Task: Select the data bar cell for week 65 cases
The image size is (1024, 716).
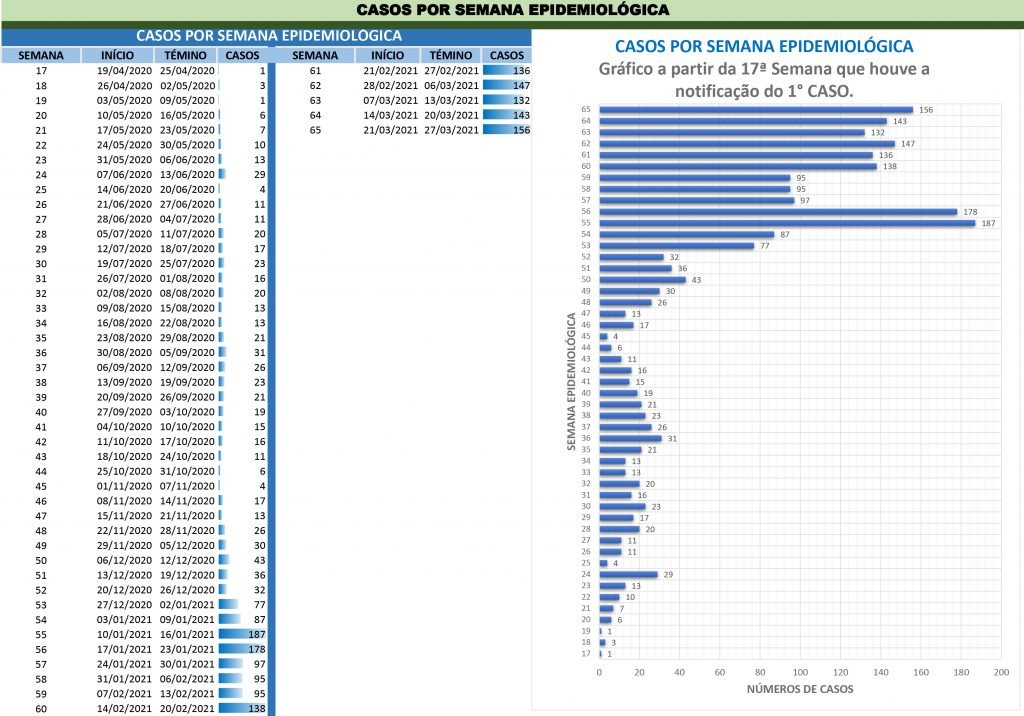Action: pyautogui.click(x=507, y=130)
